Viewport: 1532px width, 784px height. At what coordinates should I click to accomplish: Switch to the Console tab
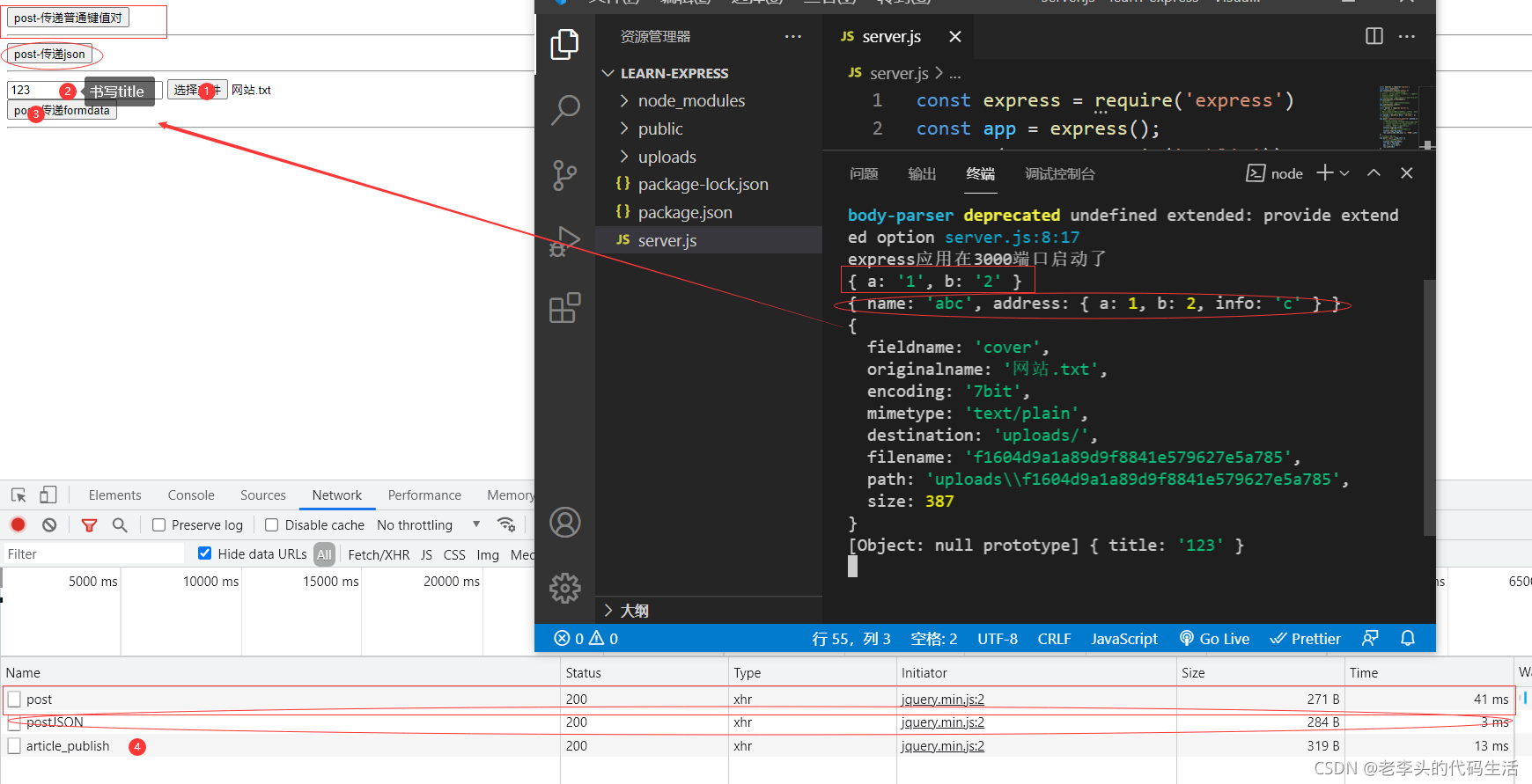tap(191, 495)
